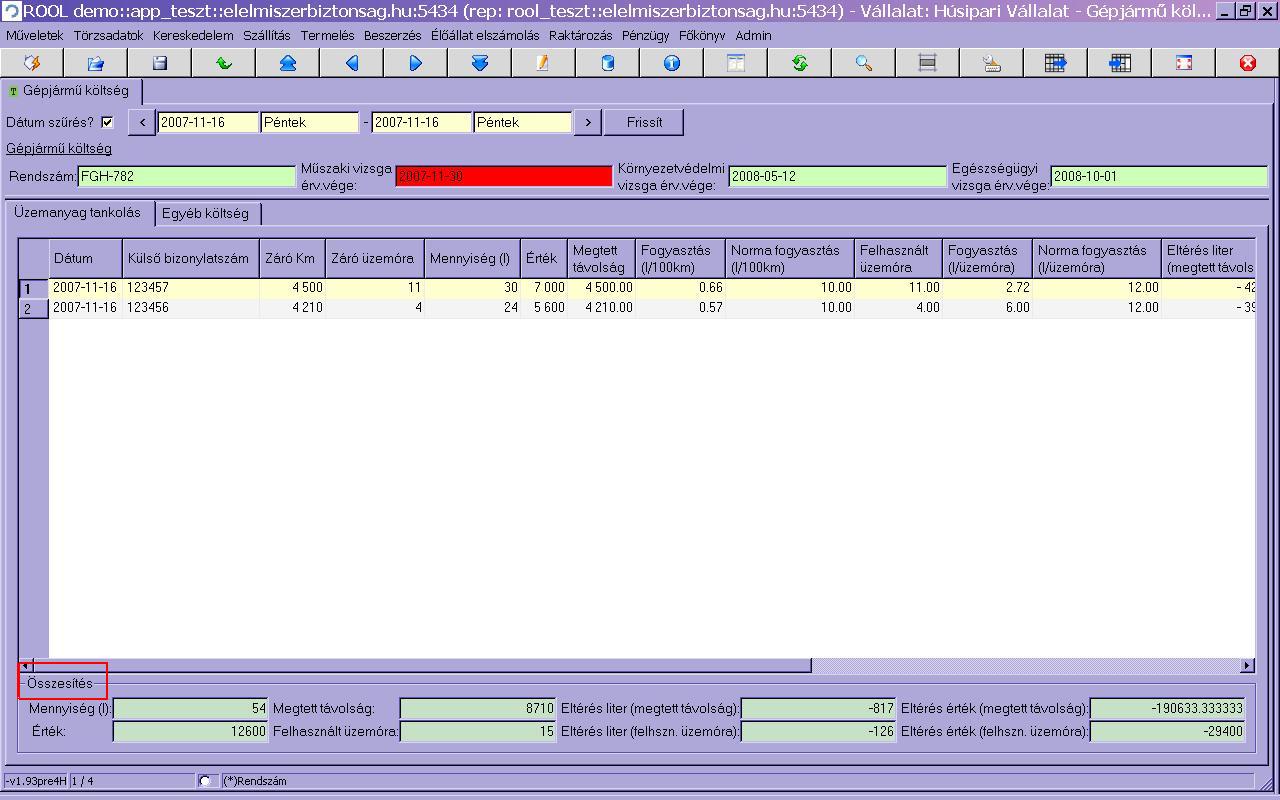Viewport: 1280px width, 800px height.
Task: Open the Raktározás menu
Action: (580, 35)
